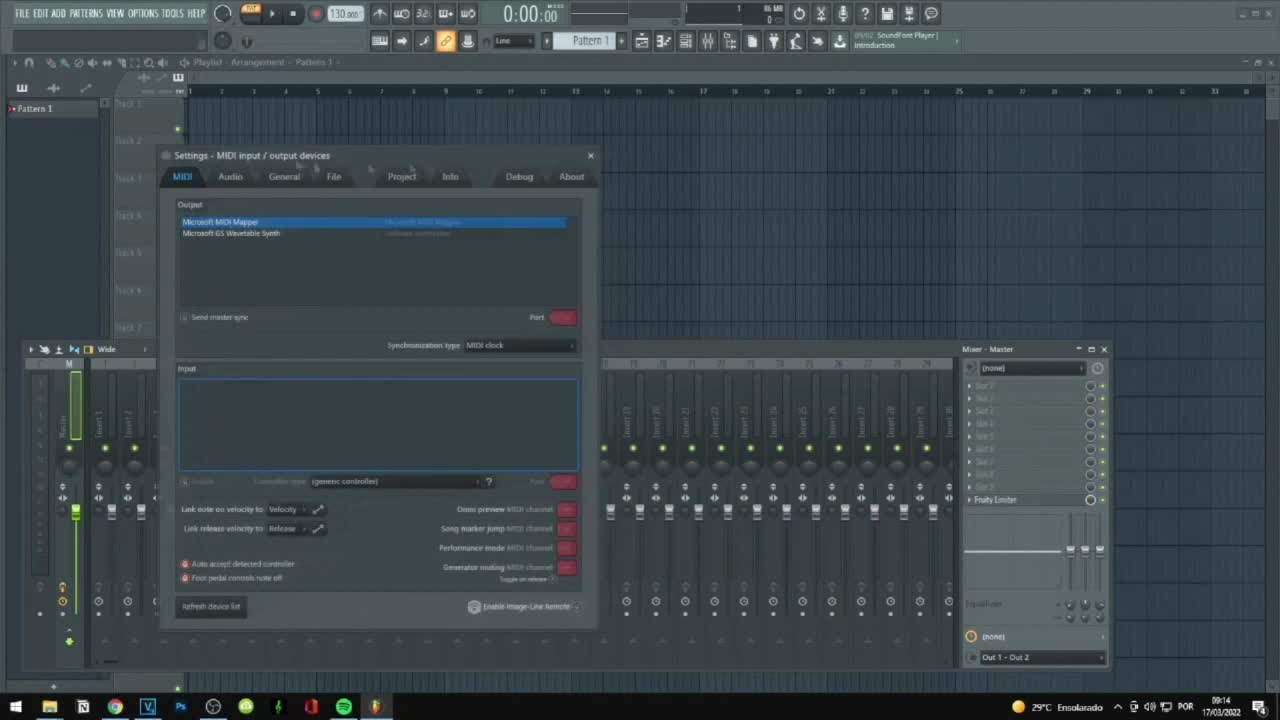Adjust the Master channel volume fader
Screen dimensions: 1280x720
coord(75,512)
